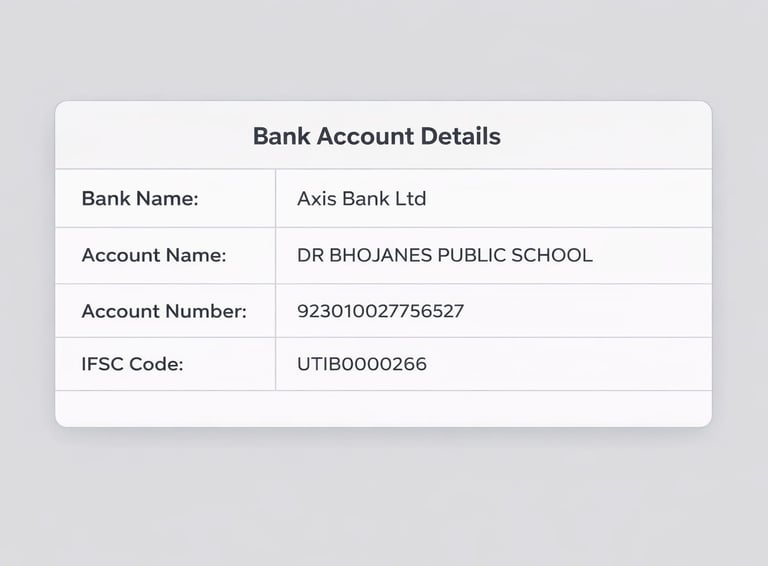This screenshot has height=566, width=768.
Task: Select the Bank Name label
Action: pos(140,198)
